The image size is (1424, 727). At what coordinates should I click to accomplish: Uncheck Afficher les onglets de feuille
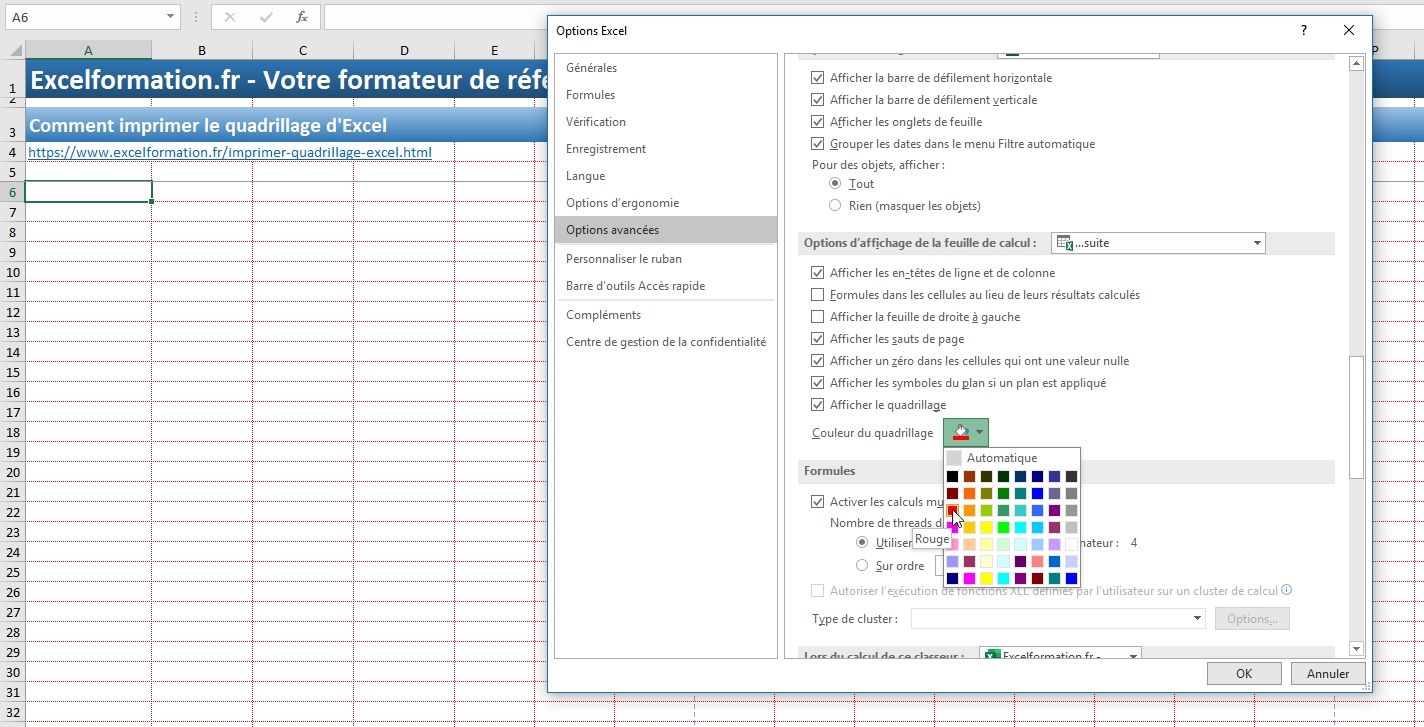click(x=817, y=122)
